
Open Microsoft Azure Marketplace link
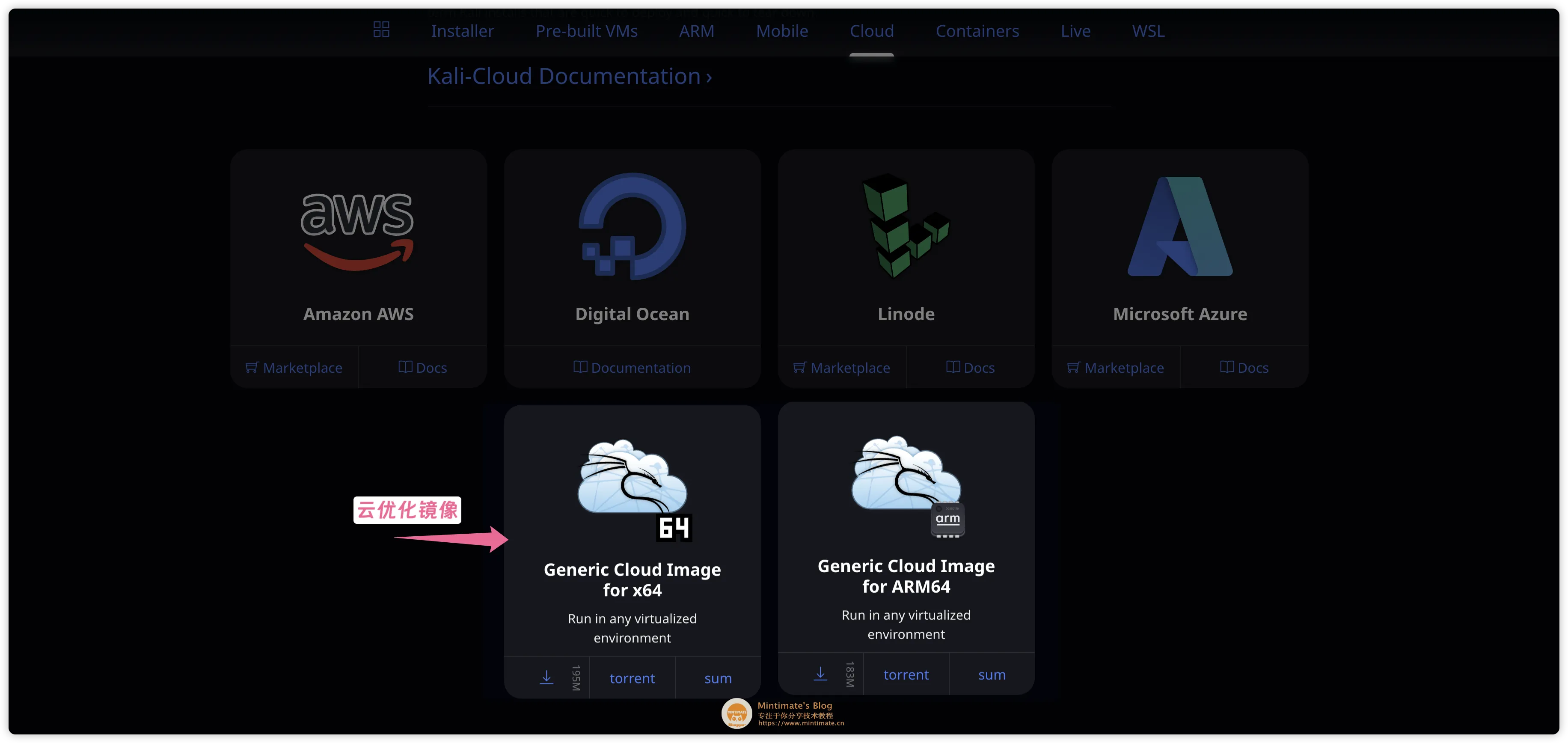coord(1115,368)
